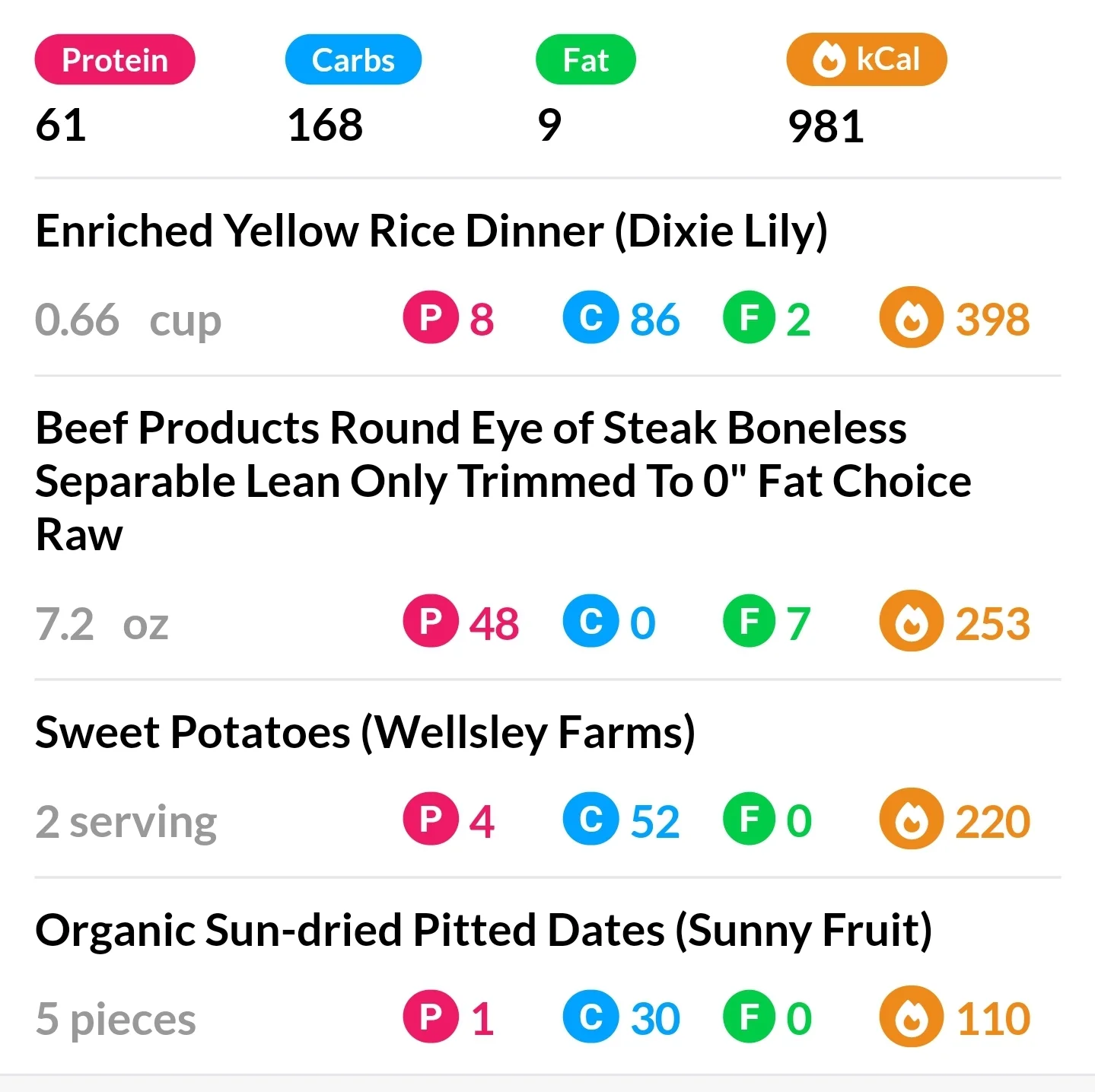Image resolution: width=1095 pixels, height=1092 pixels.
Task: Click the fat F icon for beef steak
Action: coord(750,621)
